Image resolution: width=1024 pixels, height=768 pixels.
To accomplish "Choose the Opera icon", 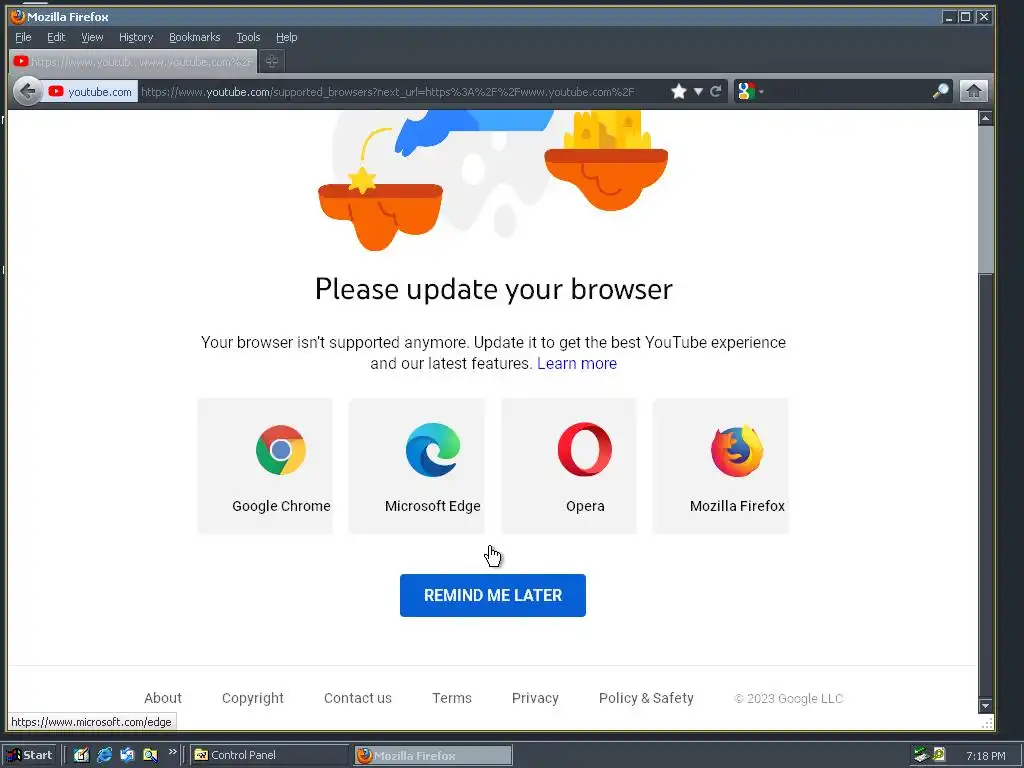I will click(584, 449).
